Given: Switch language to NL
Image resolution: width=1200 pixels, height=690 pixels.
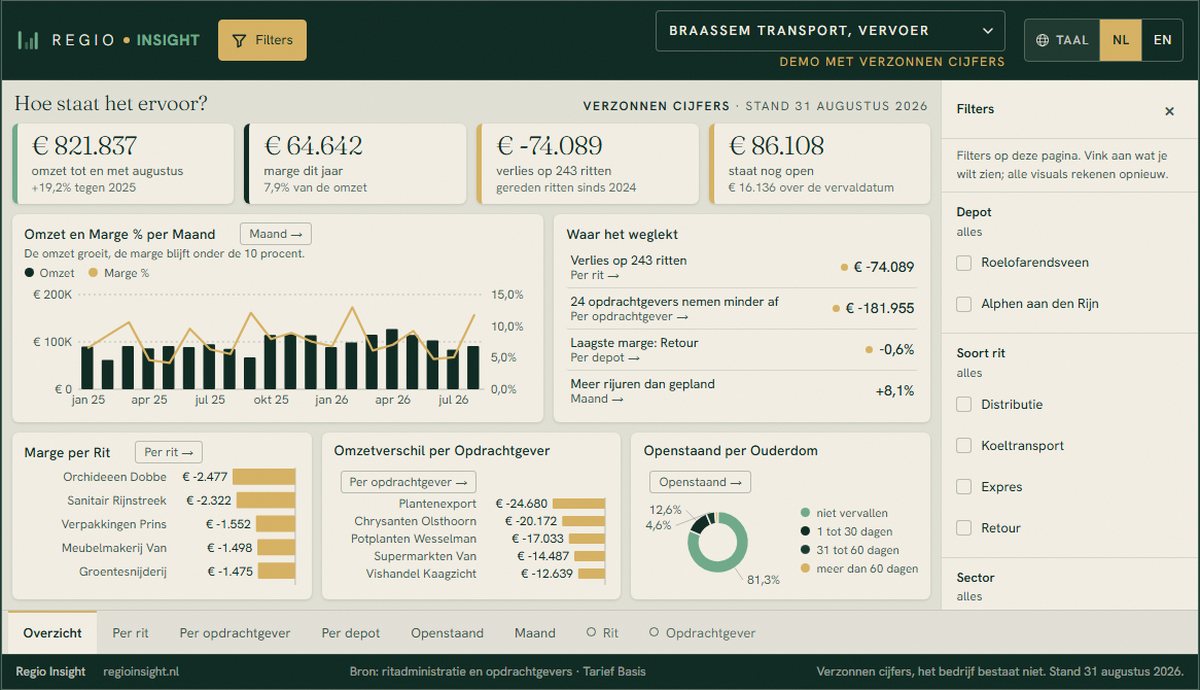Looking at the screenshot, I should [1121, 40].
